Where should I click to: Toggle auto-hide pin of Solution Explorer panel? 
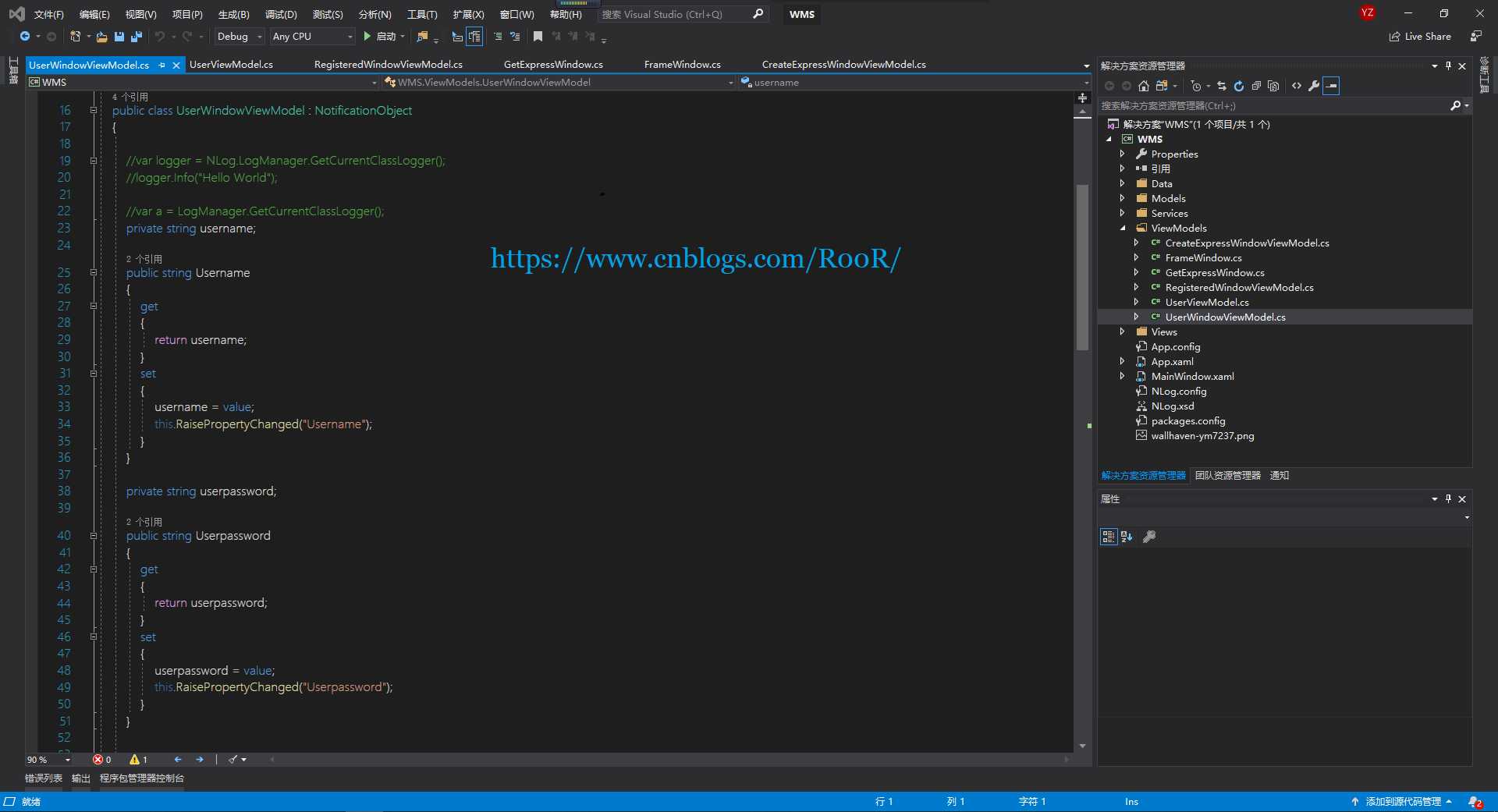1448,66
